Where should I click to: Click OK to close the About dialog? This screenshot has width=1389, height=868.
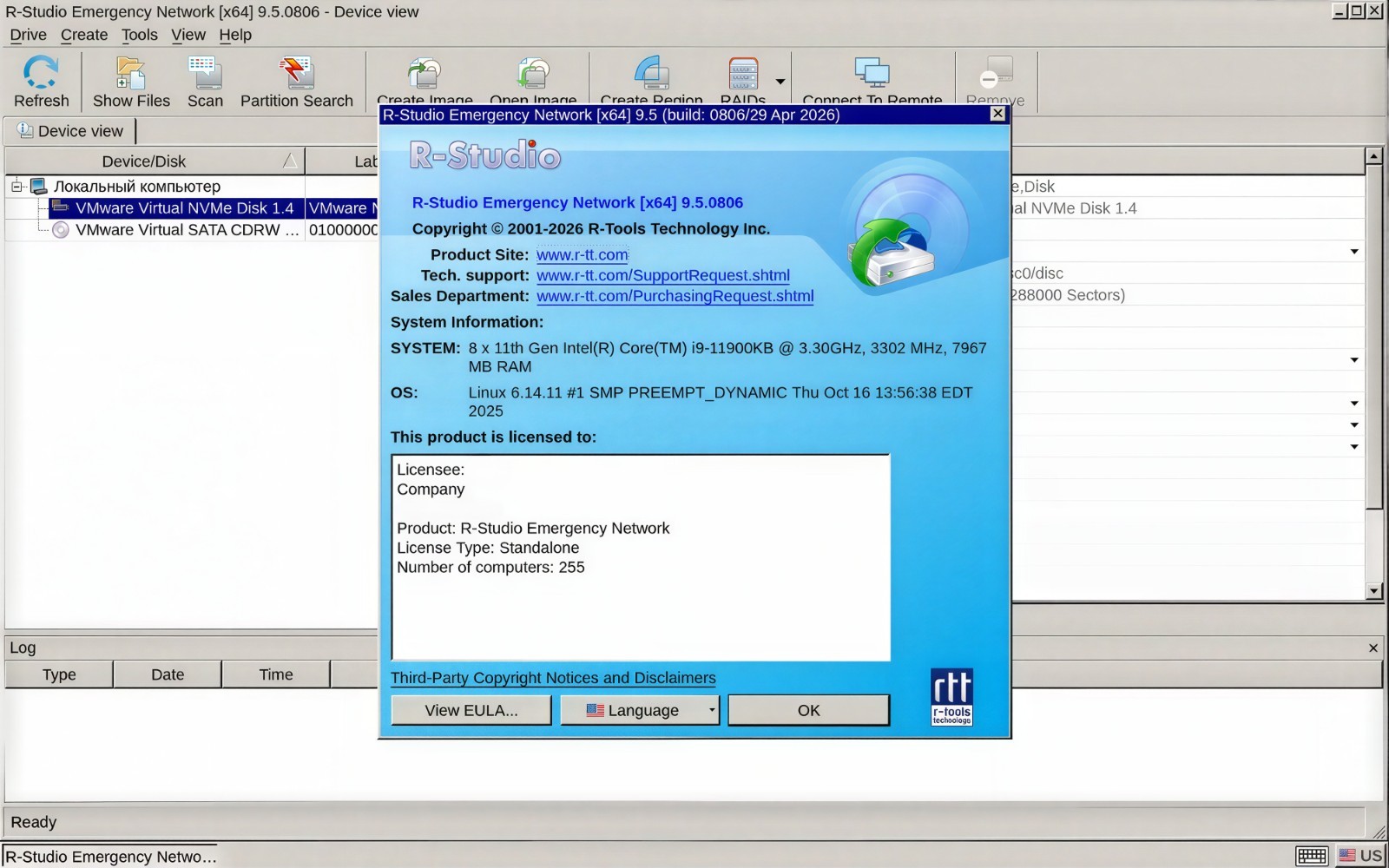(x=808, y=710)
